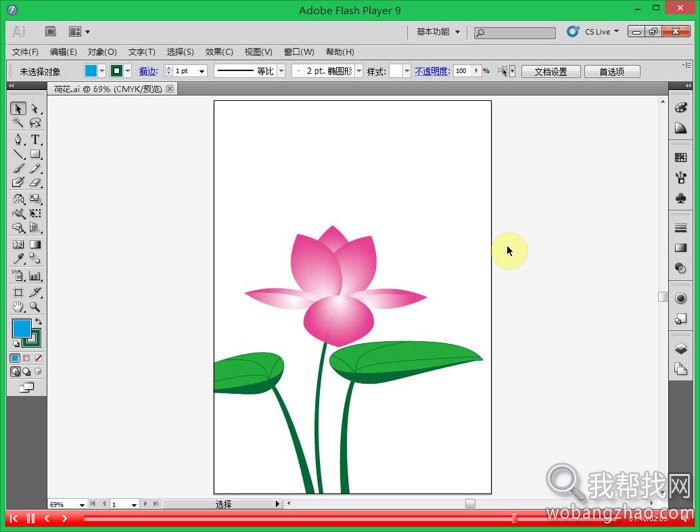Open the Gradient panel in right dock
The width and height of the screenshot is (700, 532).
[x=680, y=248]
